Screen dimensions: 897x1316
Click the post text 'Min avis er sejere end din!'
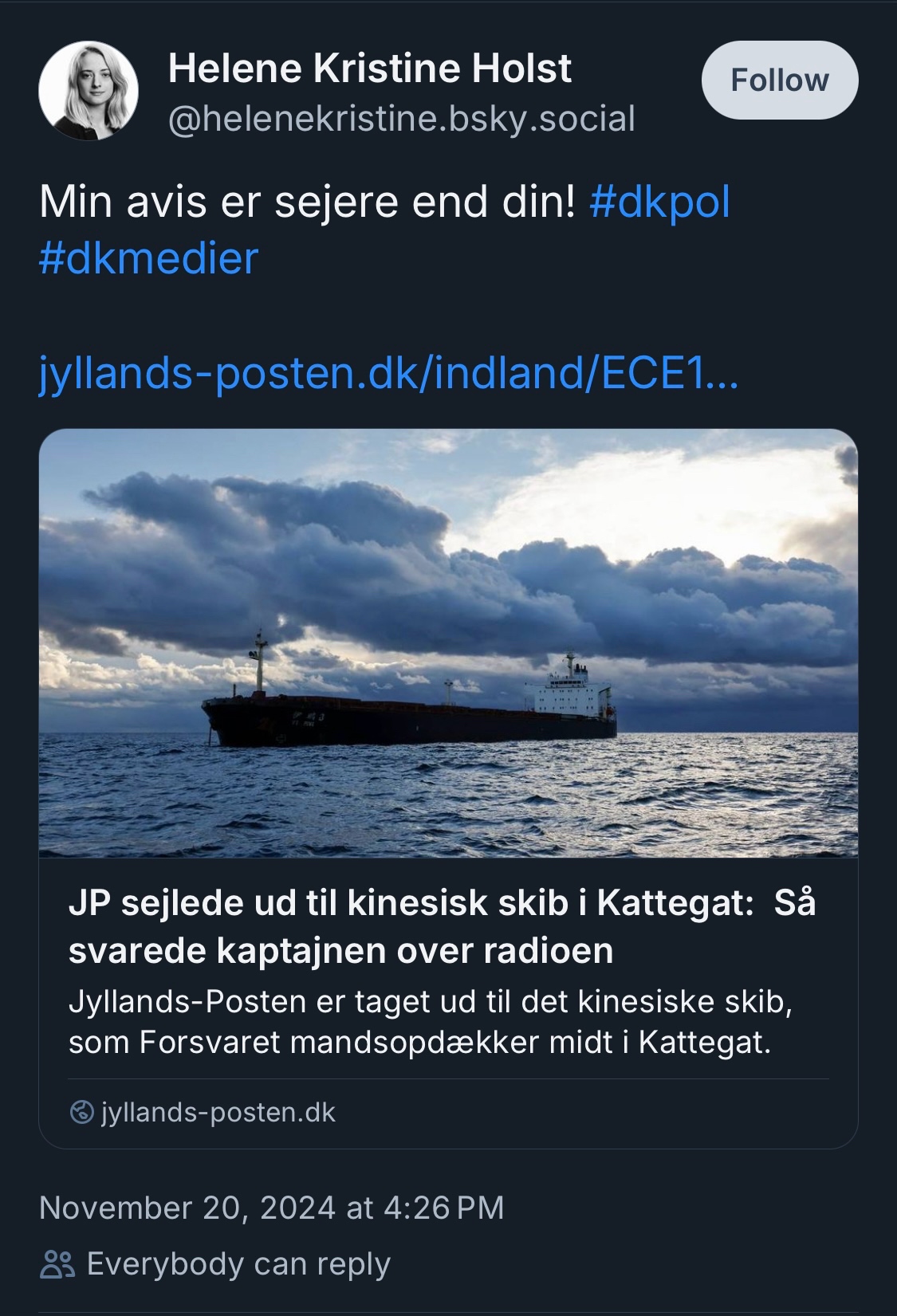[307, 202]
